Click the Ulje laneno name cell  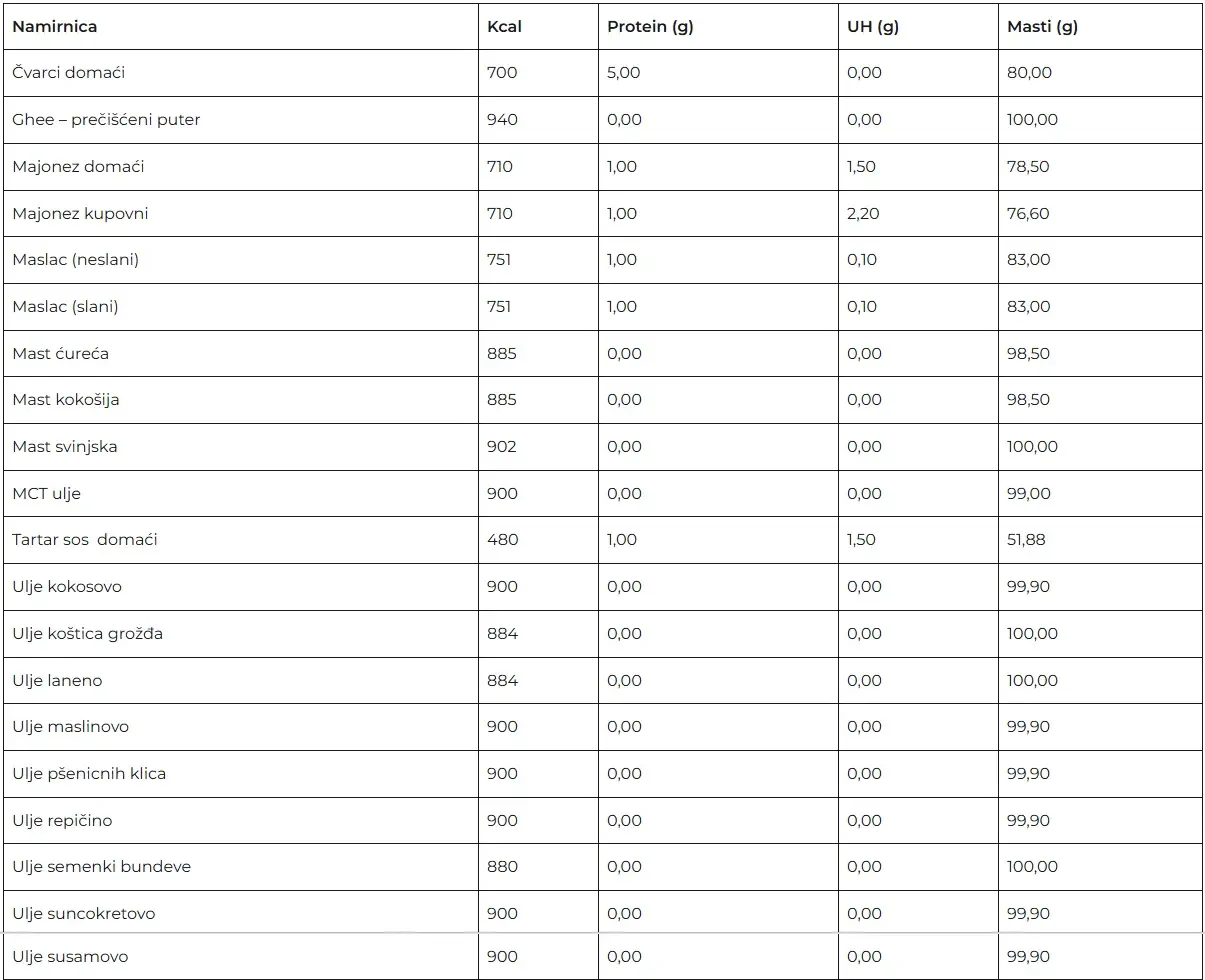point(57,681)
